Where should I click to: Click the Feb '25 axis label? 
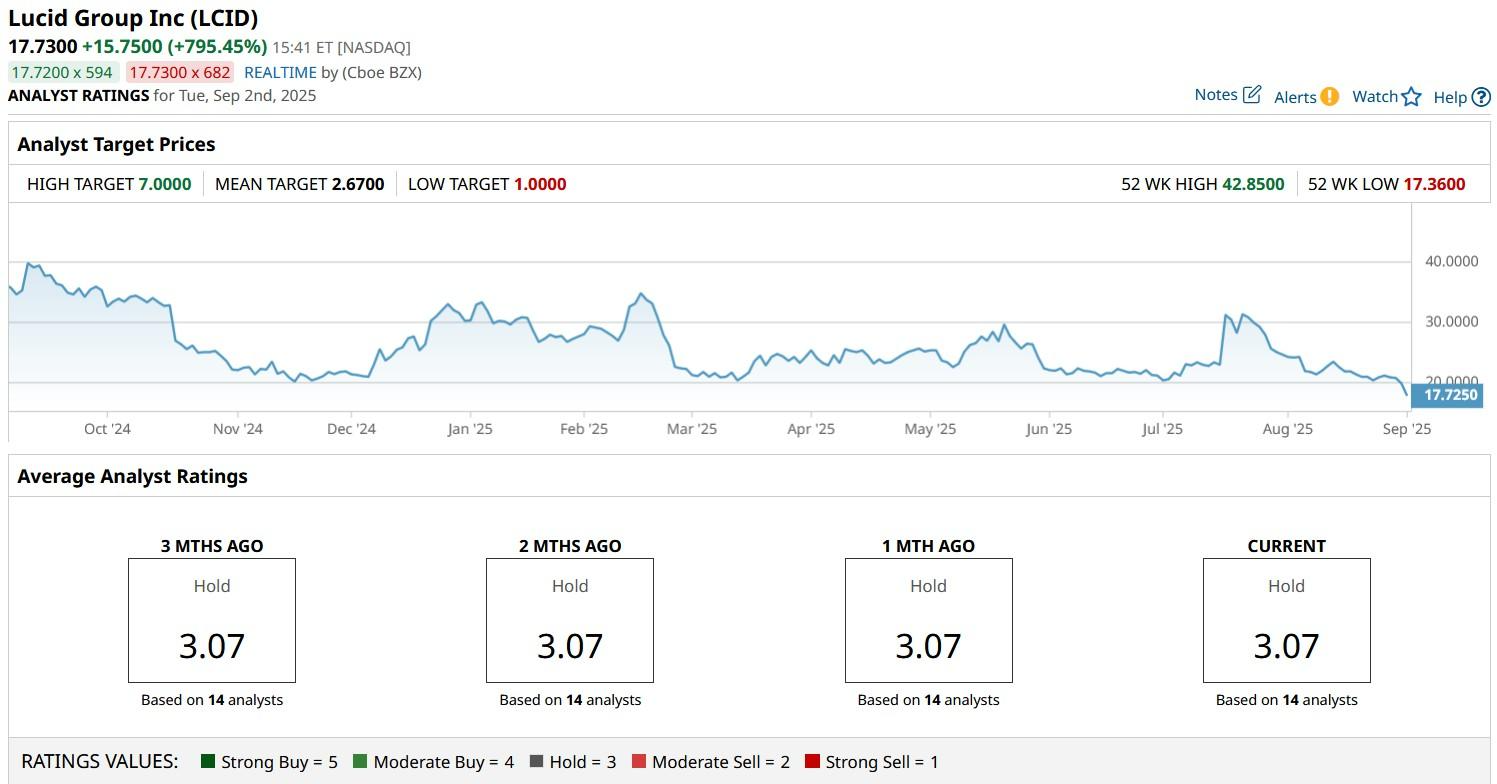tap(584, 429)
